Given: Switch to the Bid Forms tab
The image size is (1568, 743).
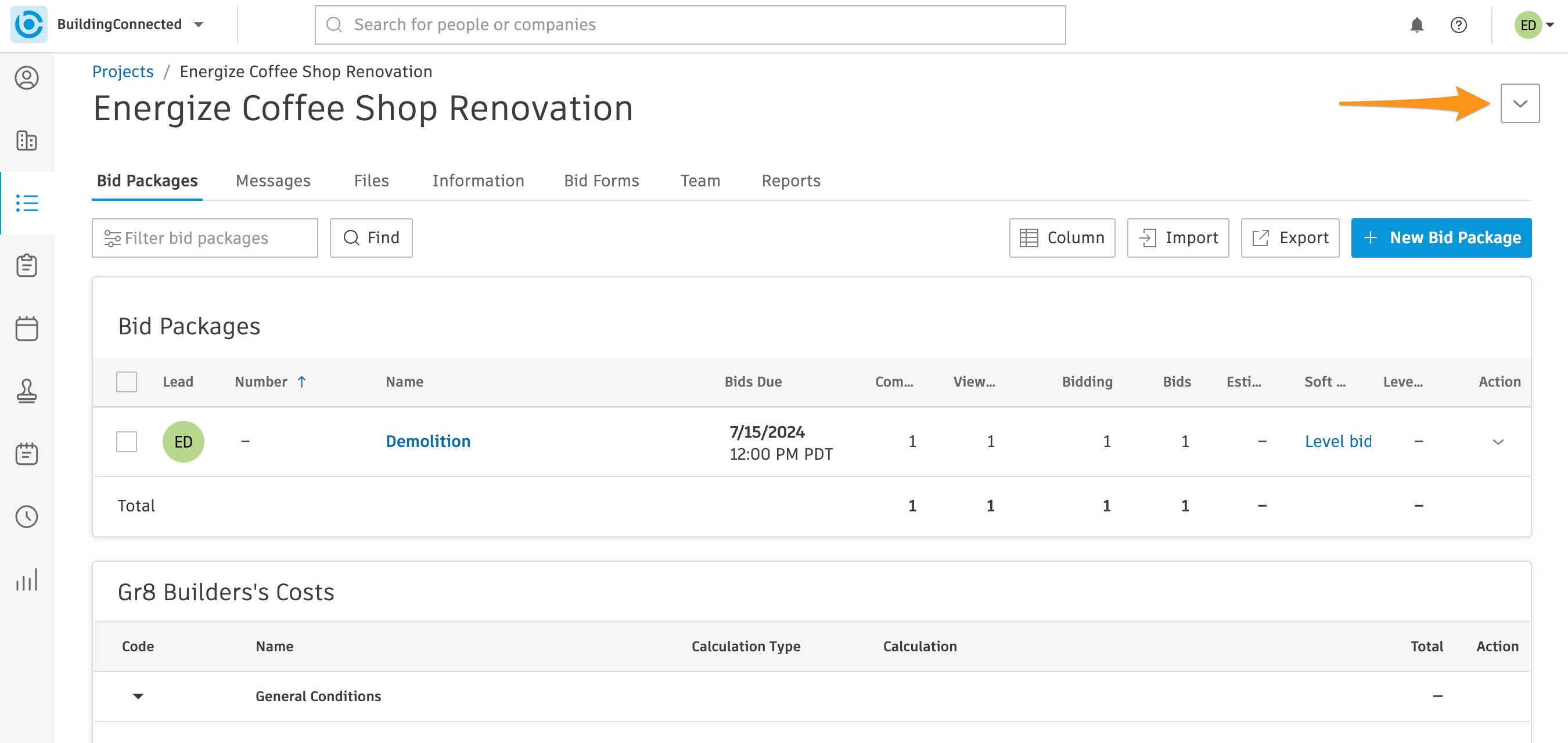Looking at the screenshot, I should point(602,181).
